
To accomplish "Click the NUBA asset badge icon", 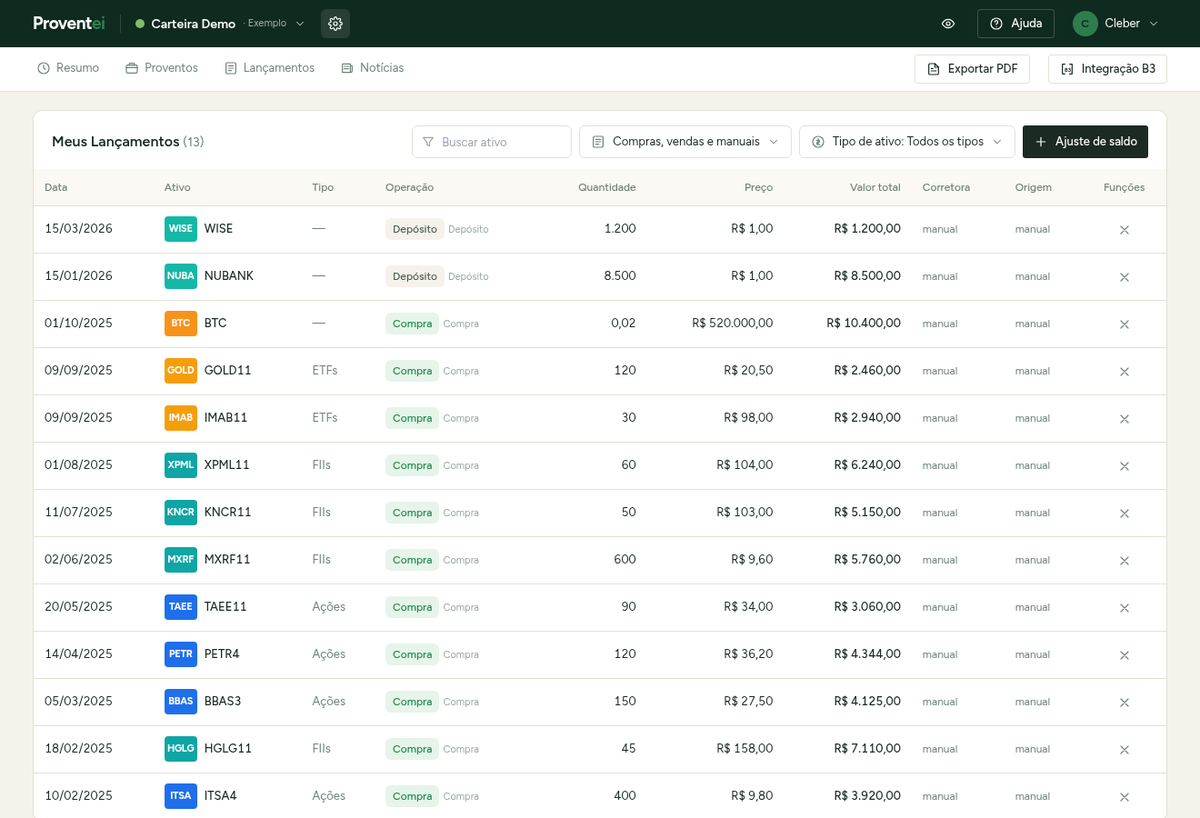I will pos(181,276).
